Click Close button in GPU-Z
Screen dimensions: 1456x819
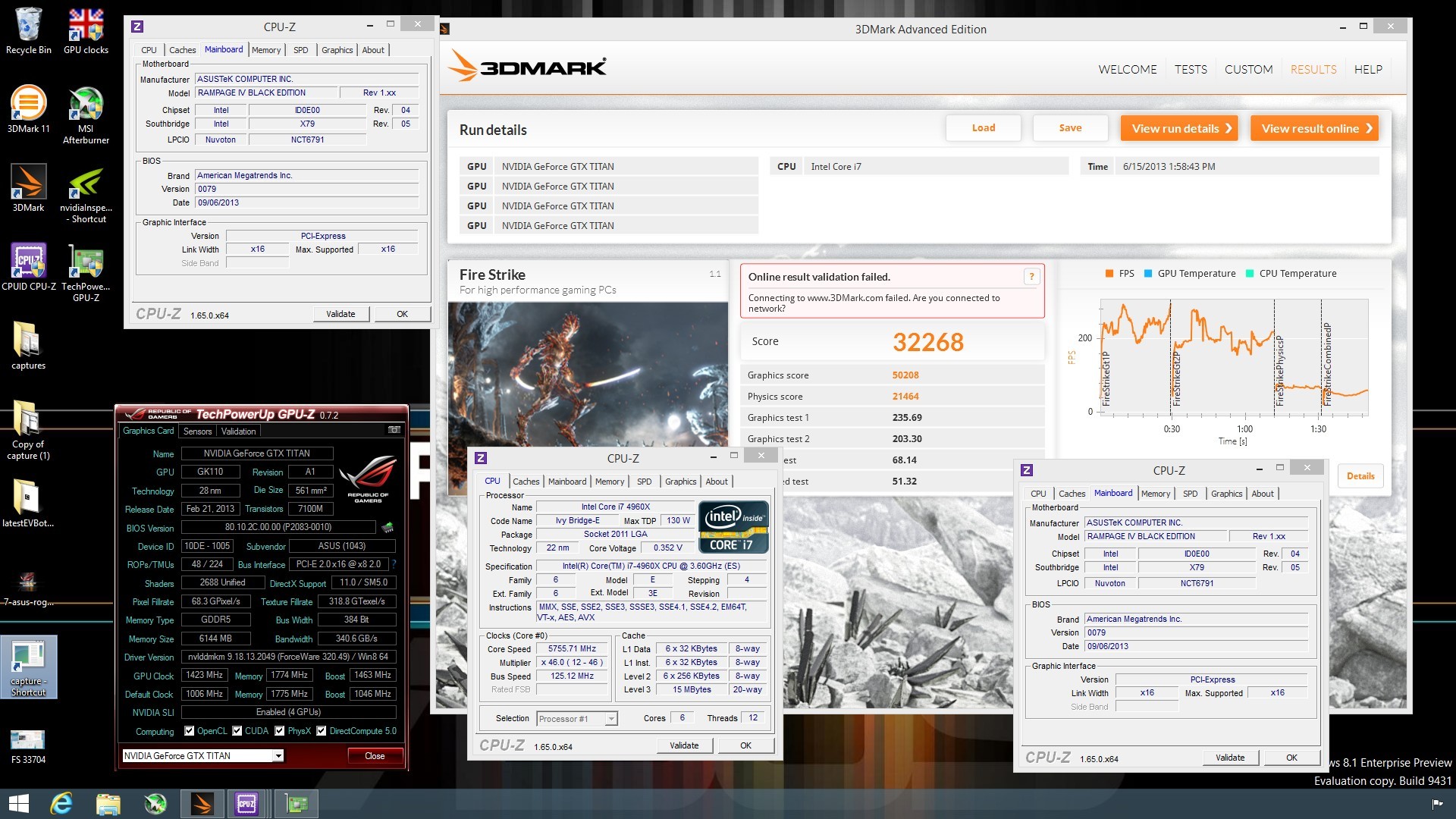pos(375,756)
